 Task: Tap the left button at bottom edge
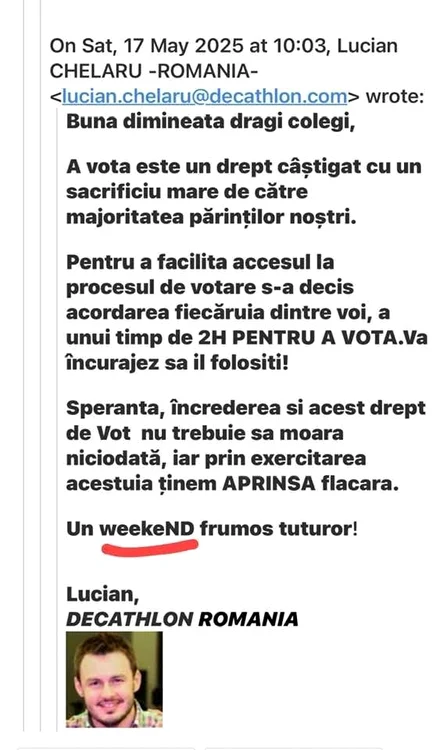coord(106,748)
